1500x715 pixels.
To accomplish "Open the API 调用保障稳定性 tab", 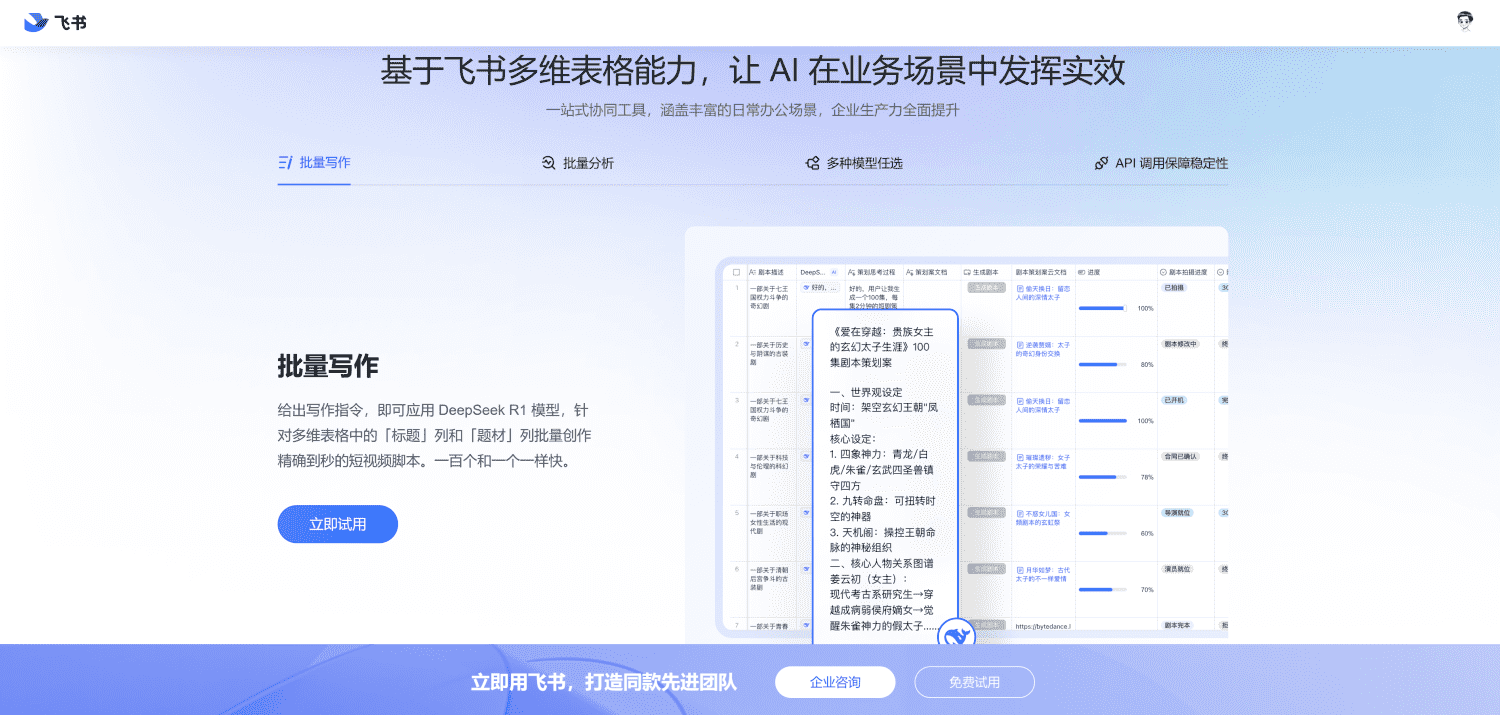I will coord(1161,163).
